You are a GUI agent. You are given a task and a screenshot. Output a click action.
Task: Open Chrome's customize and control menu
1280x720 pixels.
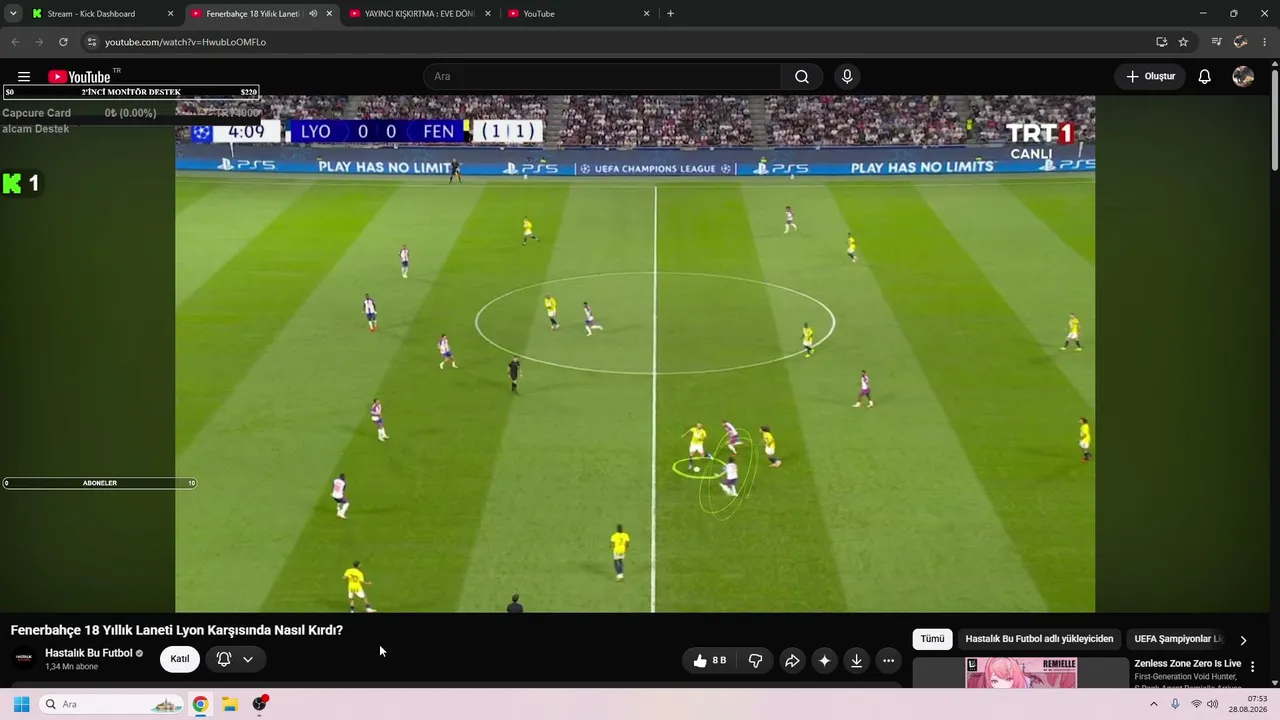click(1266, 42)
